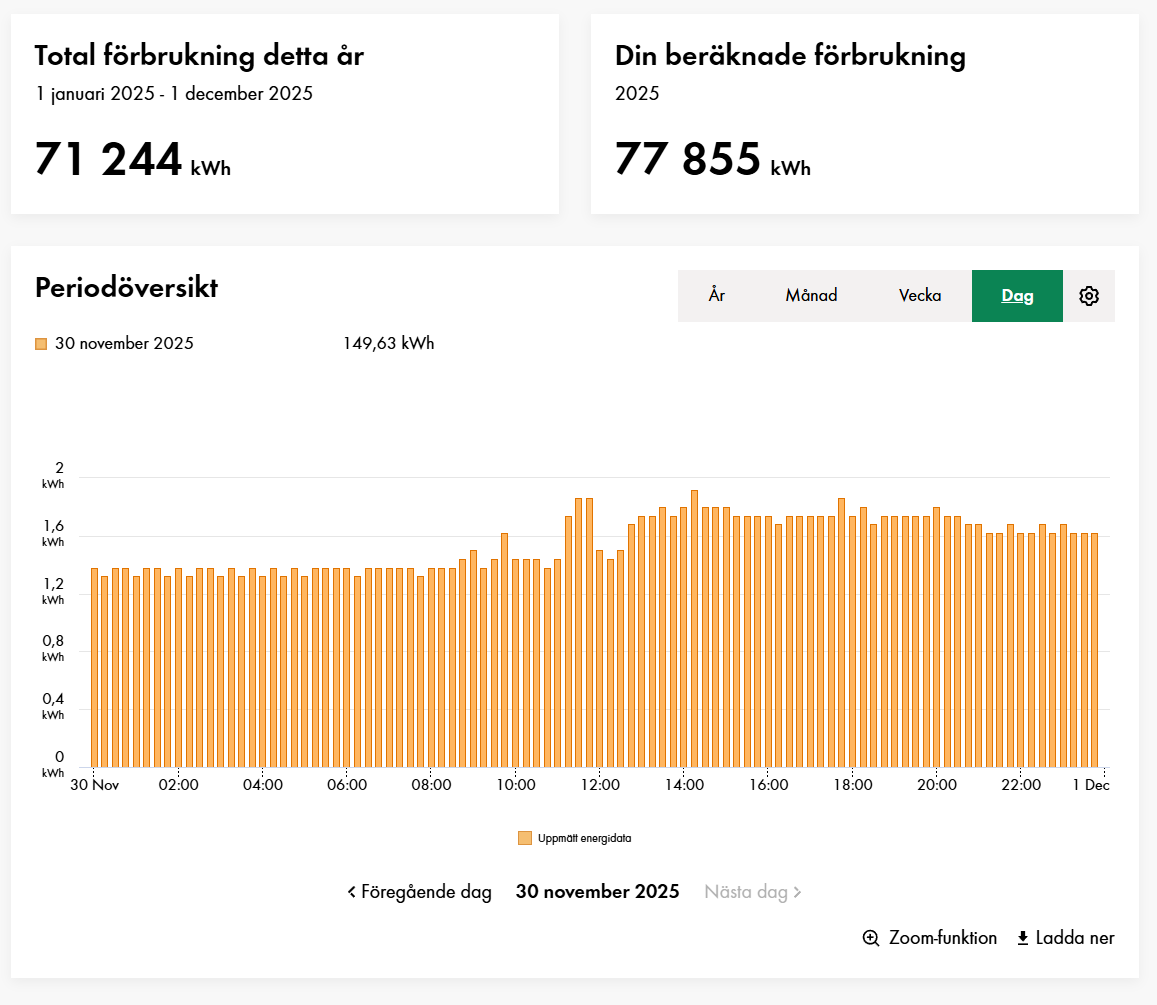The image size is (1157, 1005).
Task: Go to Föregående dag
Action: point(420,892)
